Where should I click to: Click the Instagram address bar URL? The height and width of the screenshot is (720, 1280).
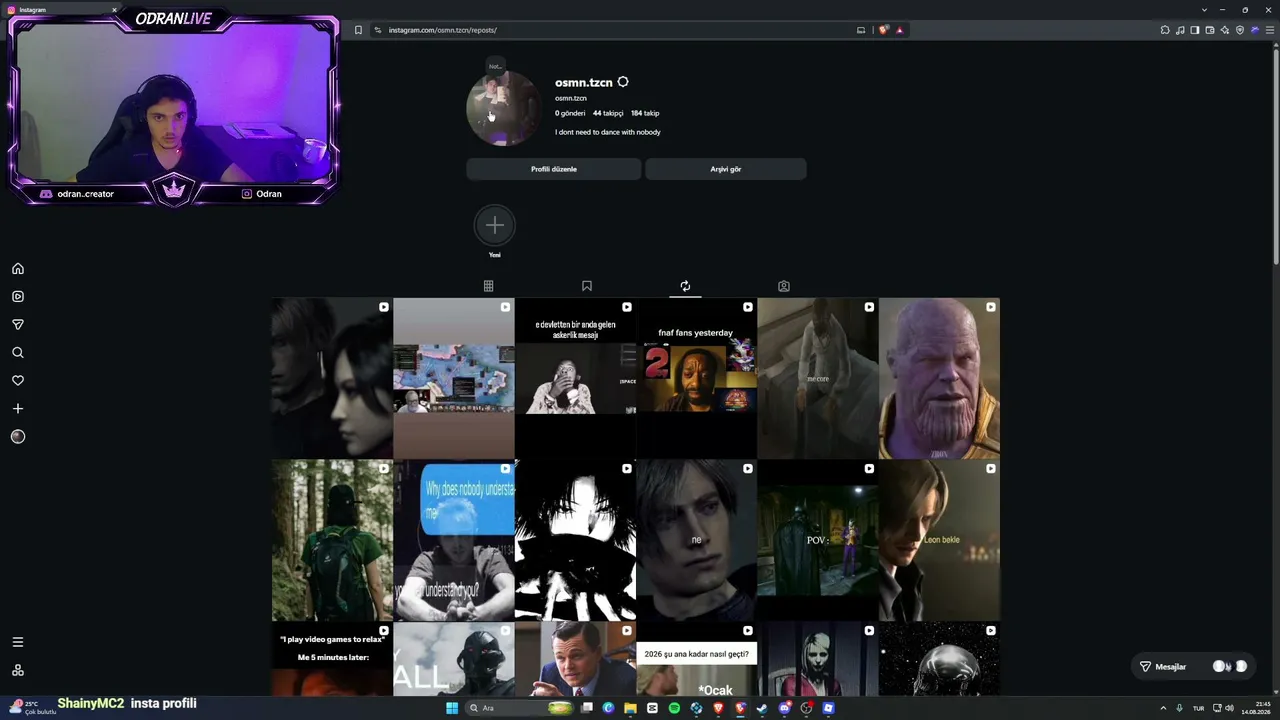[443, 30]
